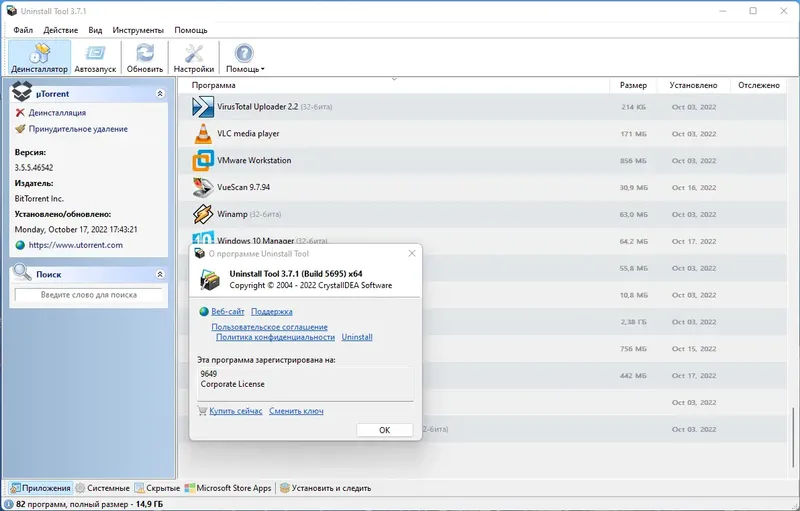Select the VirusTotal Uploader 2.2 icon
Image resolution: width=800 pixels, height=511 pixels.
(x=203, y=107)
